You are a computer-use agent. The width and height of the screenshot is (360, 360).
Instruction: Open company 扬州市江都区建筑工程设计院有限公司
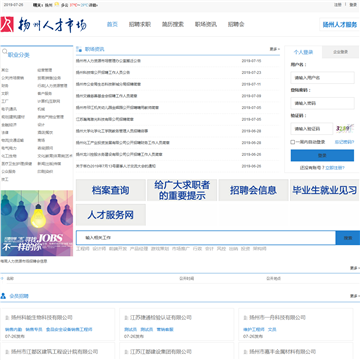coord(55,352)
